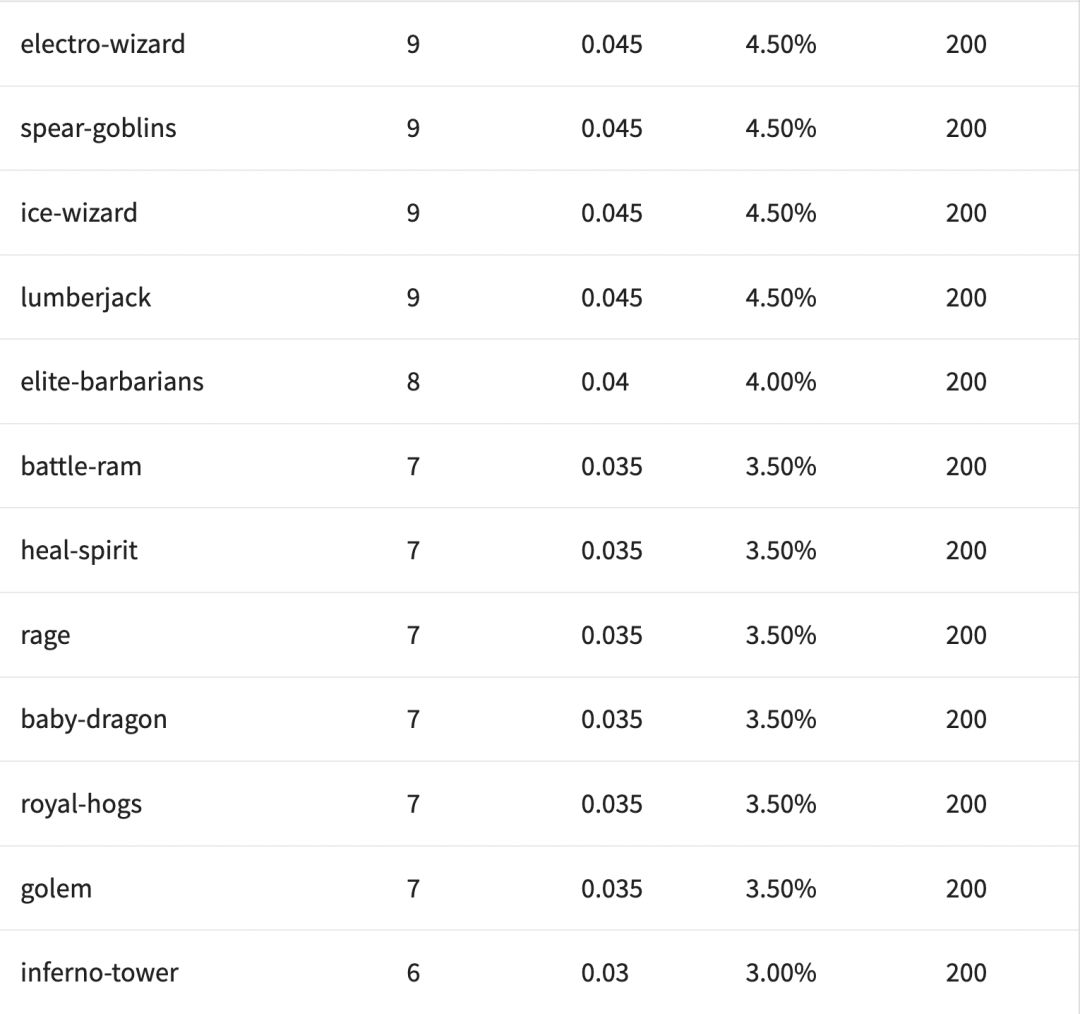Select the royal-hogs card name
This screenshot has width=1080, height=1014.
81,804
